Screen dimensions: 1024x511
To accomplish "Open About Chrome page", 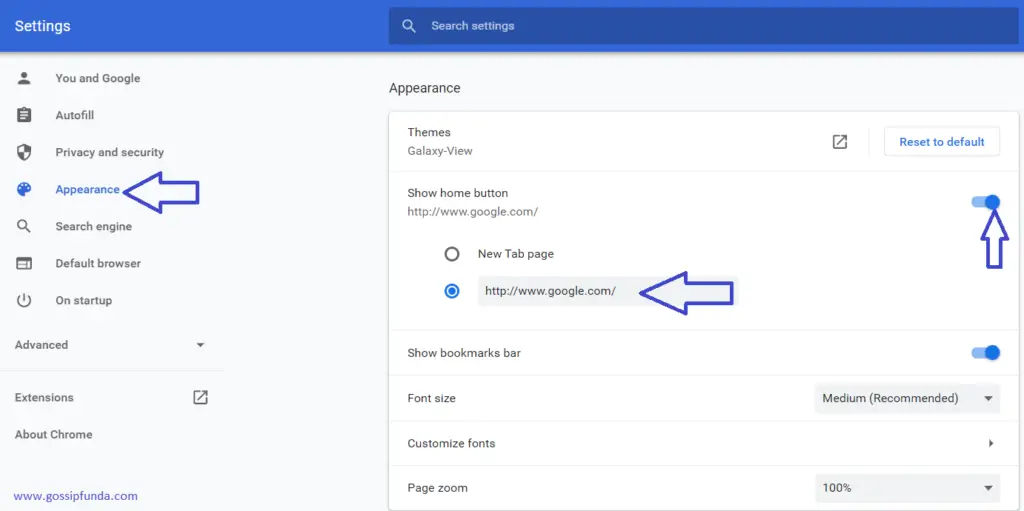I will point(54,435).
